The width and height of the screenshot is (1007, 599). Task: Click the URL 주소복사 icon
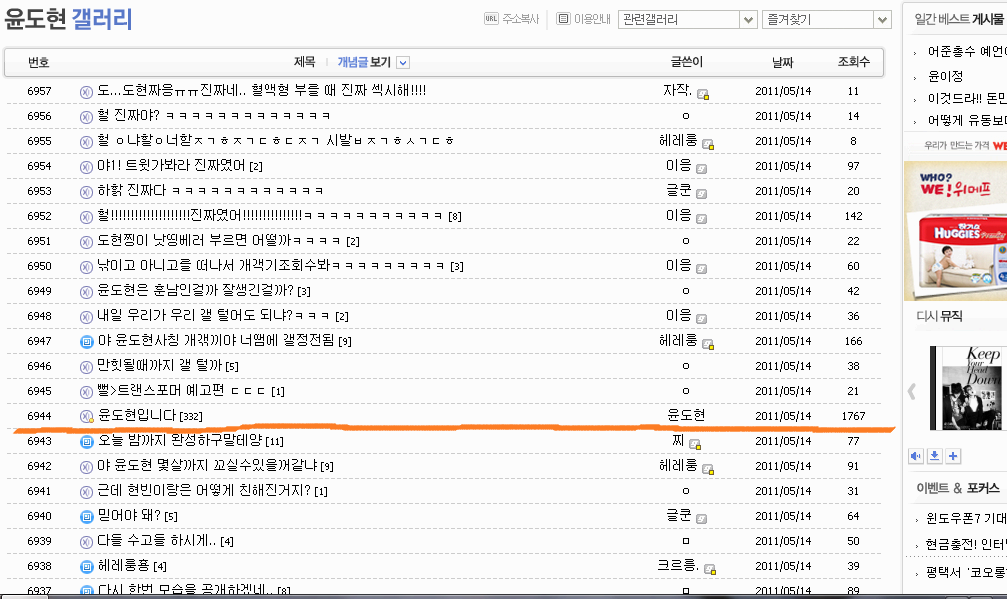[x=491, y=19]
